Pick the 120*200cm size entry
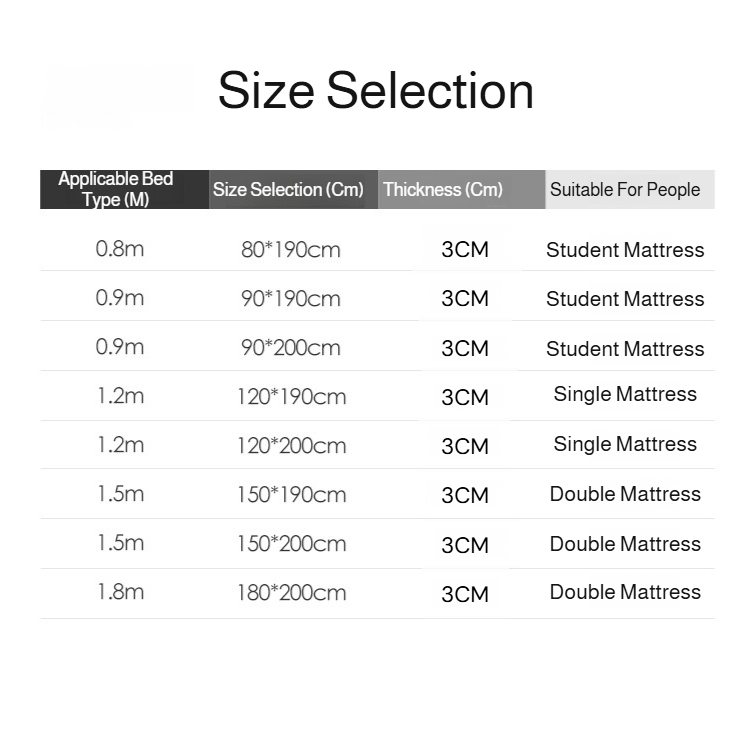 [x=293, y=445]
